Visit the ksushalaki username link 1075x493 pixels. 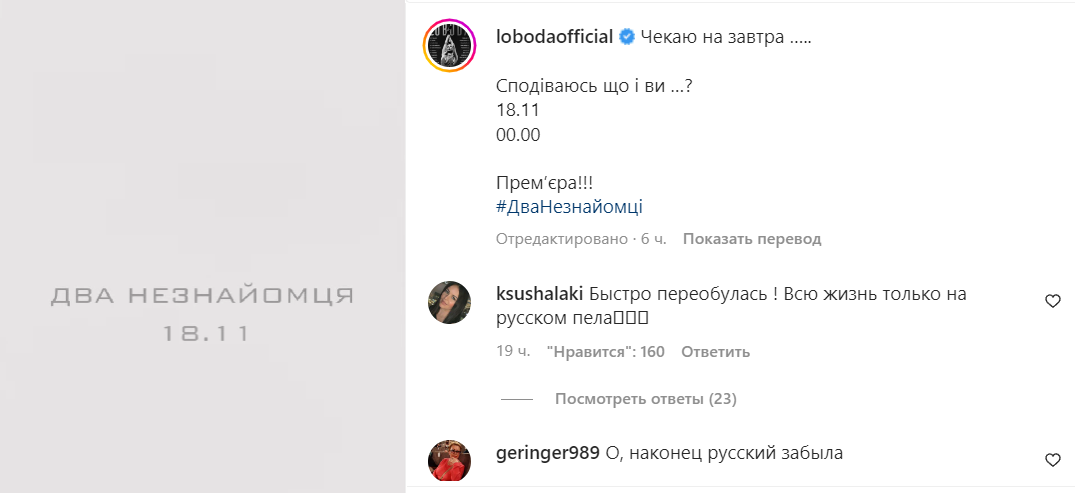(x=539, y=294)
